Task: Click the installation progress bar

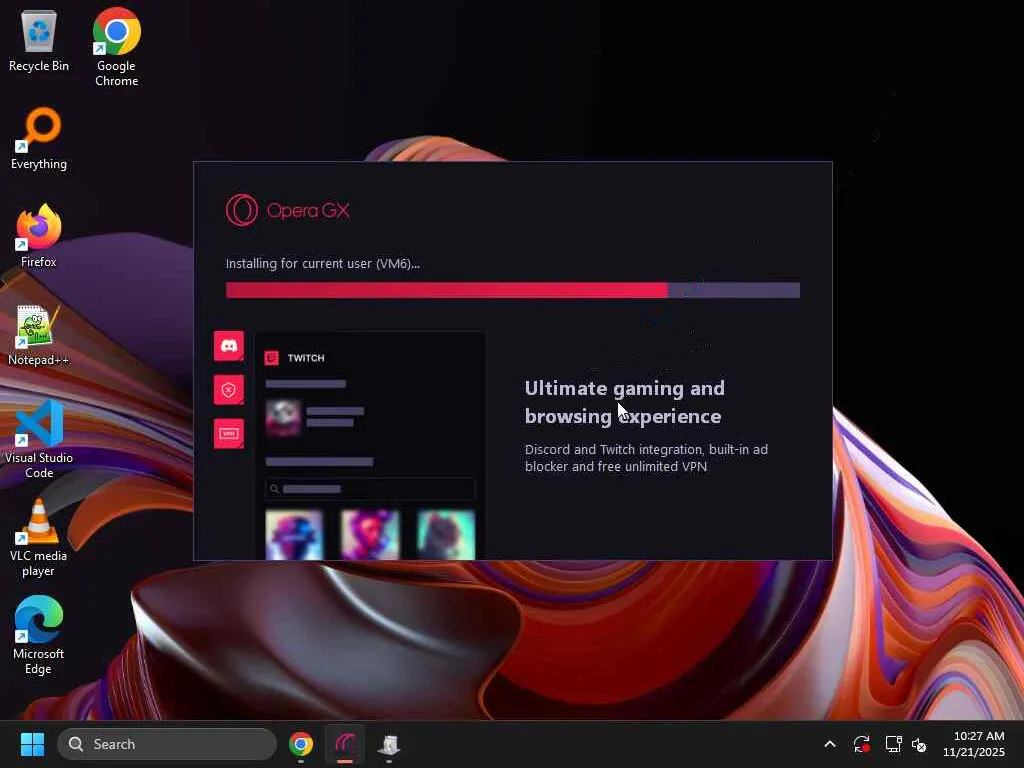Action: pos(513,290)
